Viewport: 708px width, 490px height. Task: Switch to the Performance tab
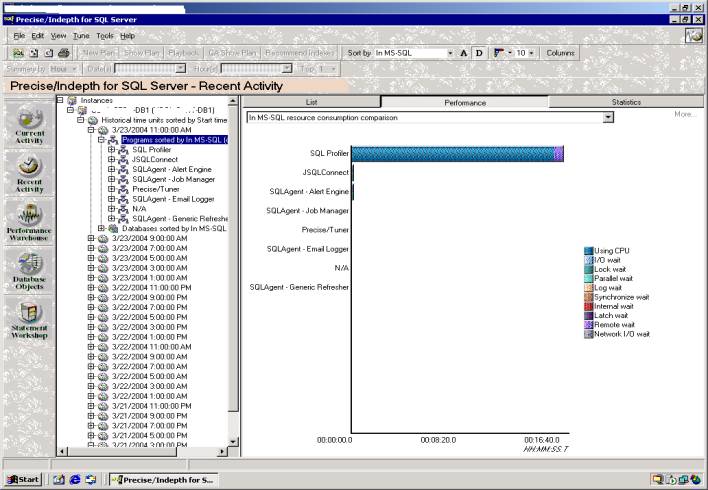click(x=465, y=103)
